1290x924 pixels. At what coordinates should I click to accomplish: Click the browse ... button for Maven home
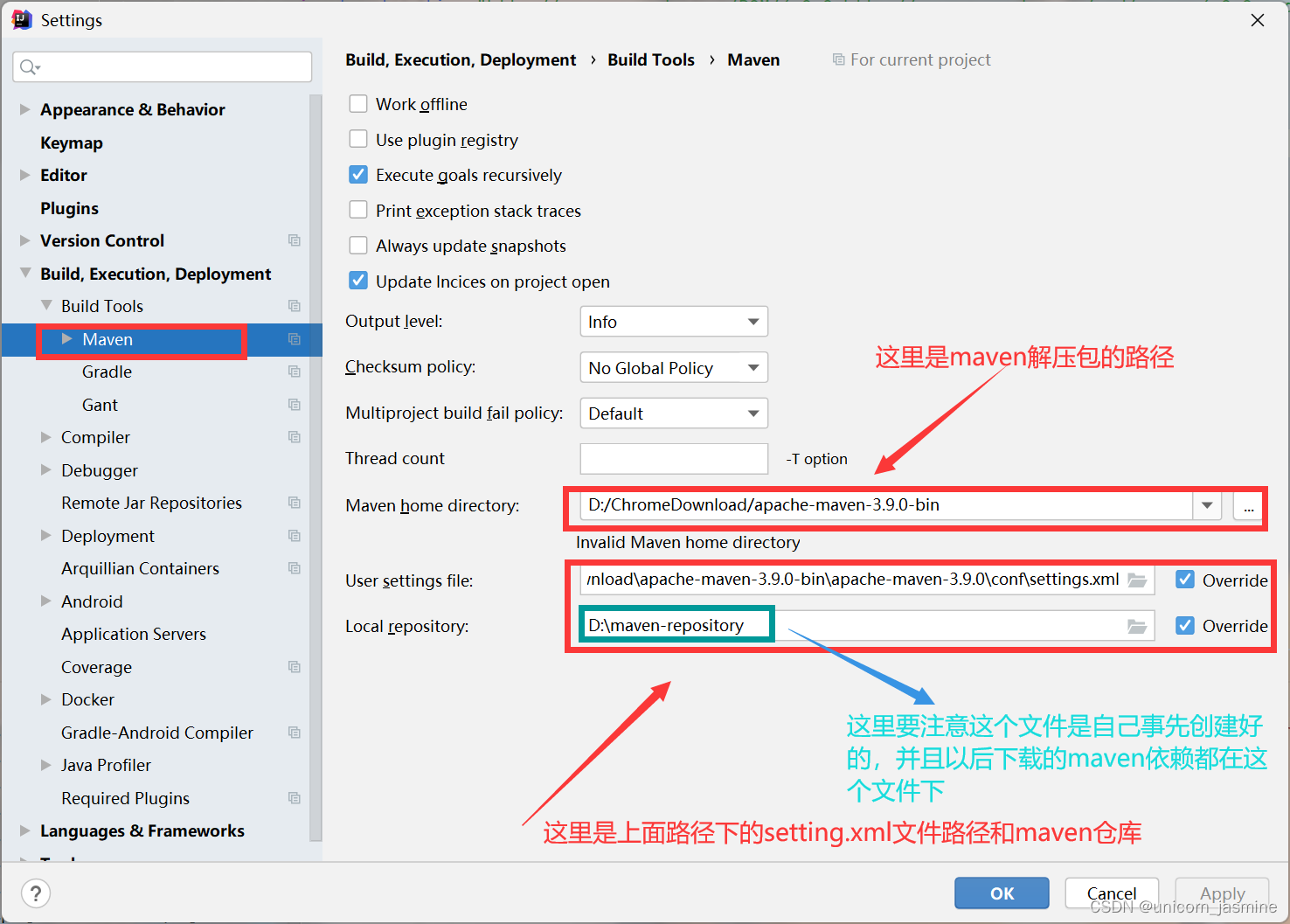click(1248, 506)
